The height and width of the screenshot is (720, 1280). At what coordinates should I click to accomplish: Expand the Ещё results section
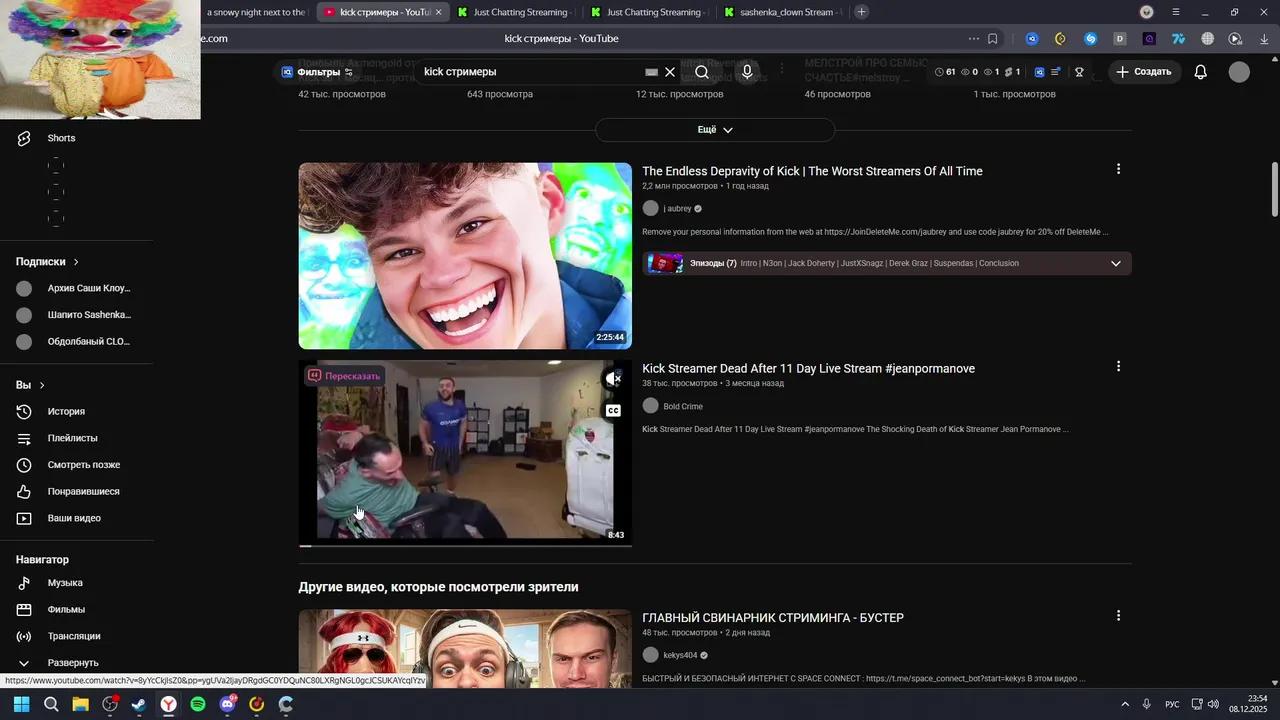[x=714, y=129]
